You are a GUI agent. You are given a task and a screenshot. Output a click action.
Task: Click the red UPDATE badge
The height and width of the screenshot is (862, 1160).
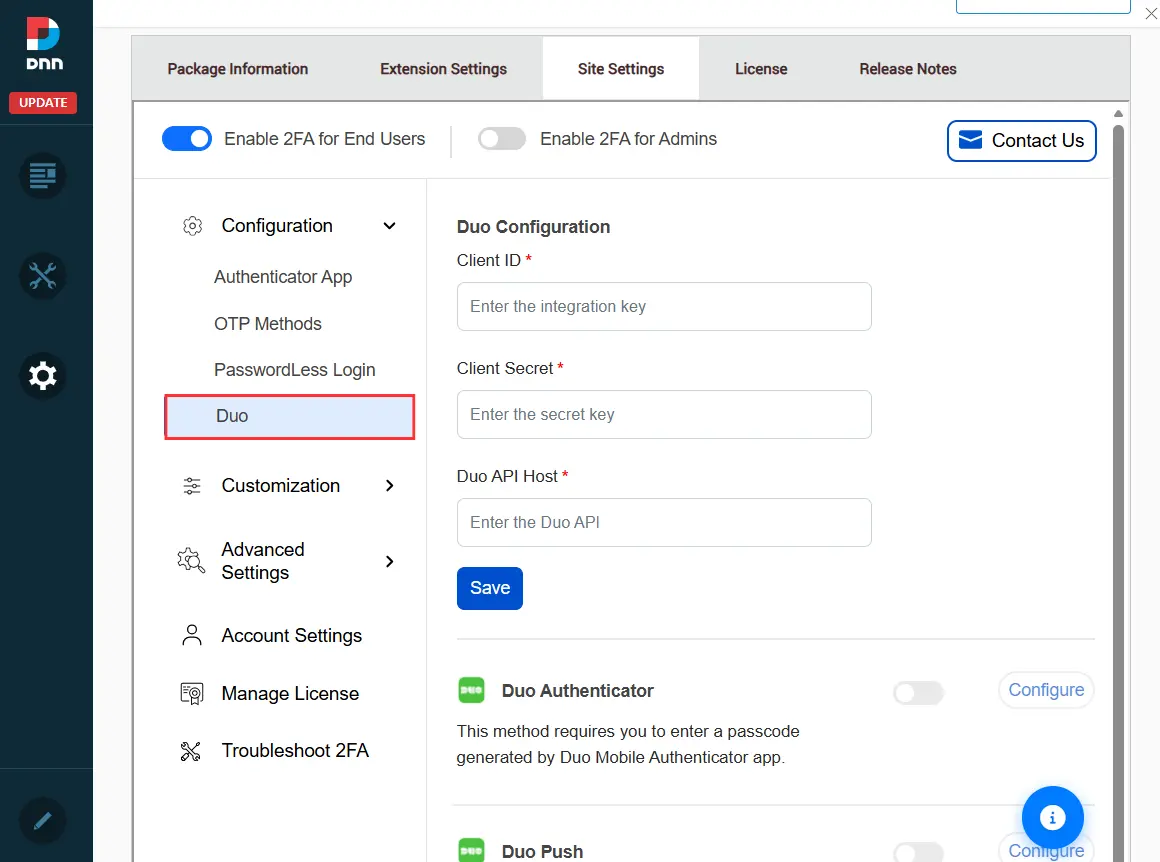pos(43,103)
